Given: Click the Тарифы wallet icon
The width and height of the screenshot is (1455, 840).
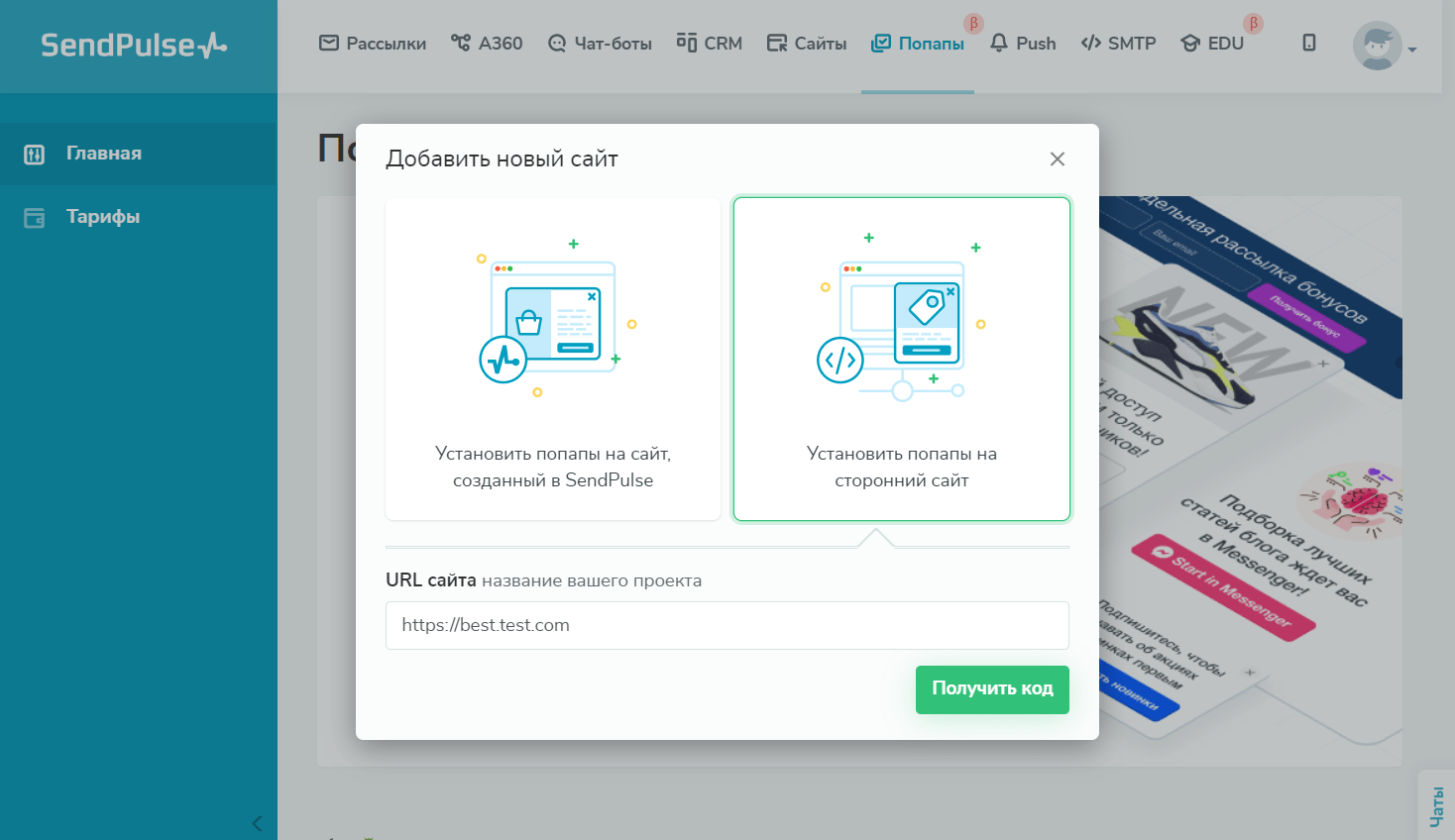Looking at the screenshot, I should [x=35, y=218].
